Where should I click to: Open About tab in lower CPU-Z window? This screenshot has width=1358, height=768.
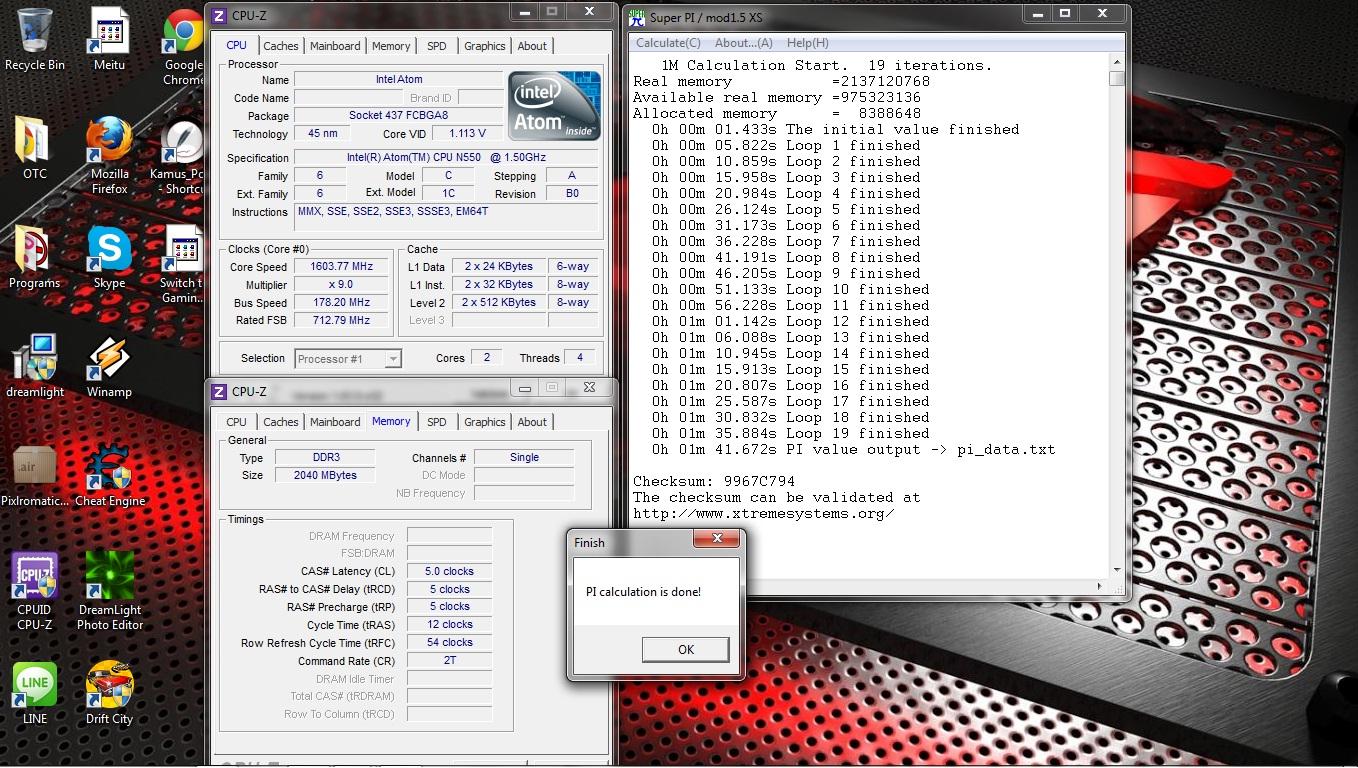click(x=532, y=422)
